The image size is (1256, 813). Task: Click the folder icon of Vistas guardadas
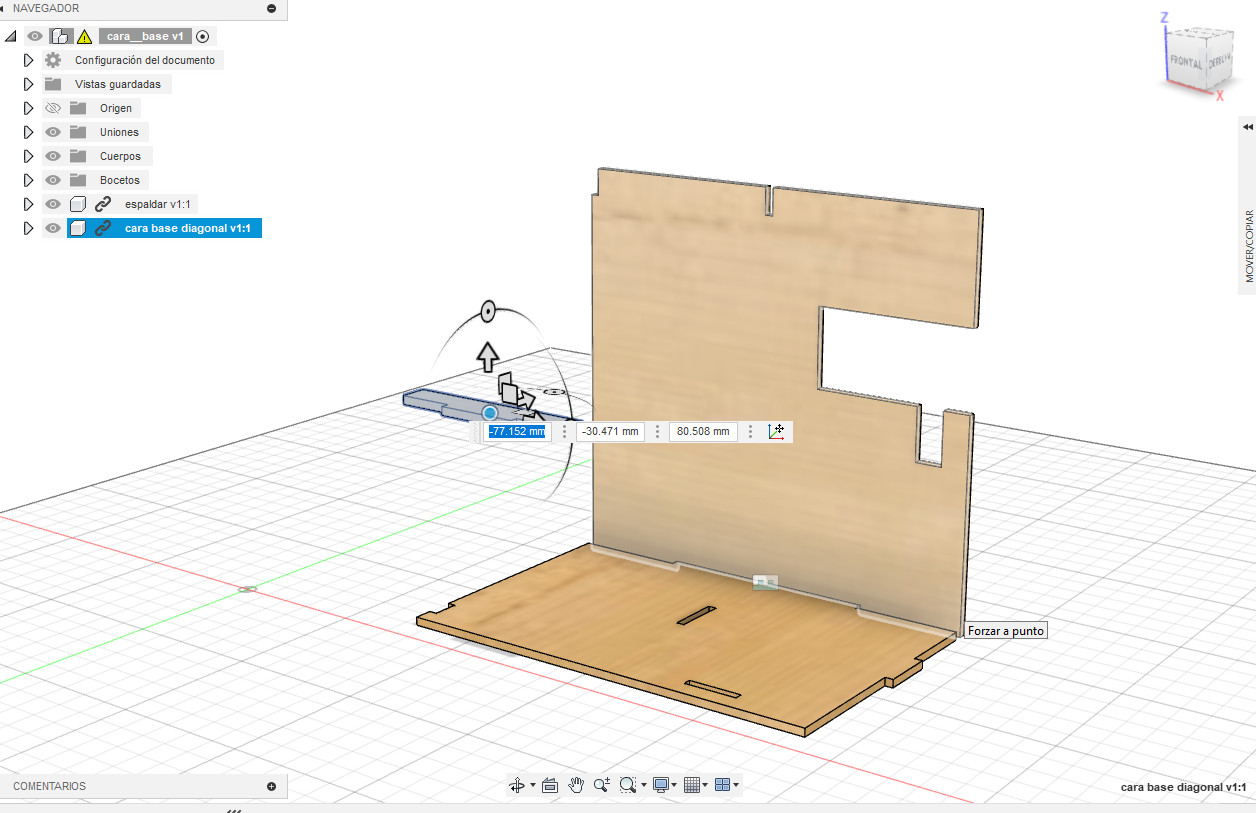[x=53, y=84]
